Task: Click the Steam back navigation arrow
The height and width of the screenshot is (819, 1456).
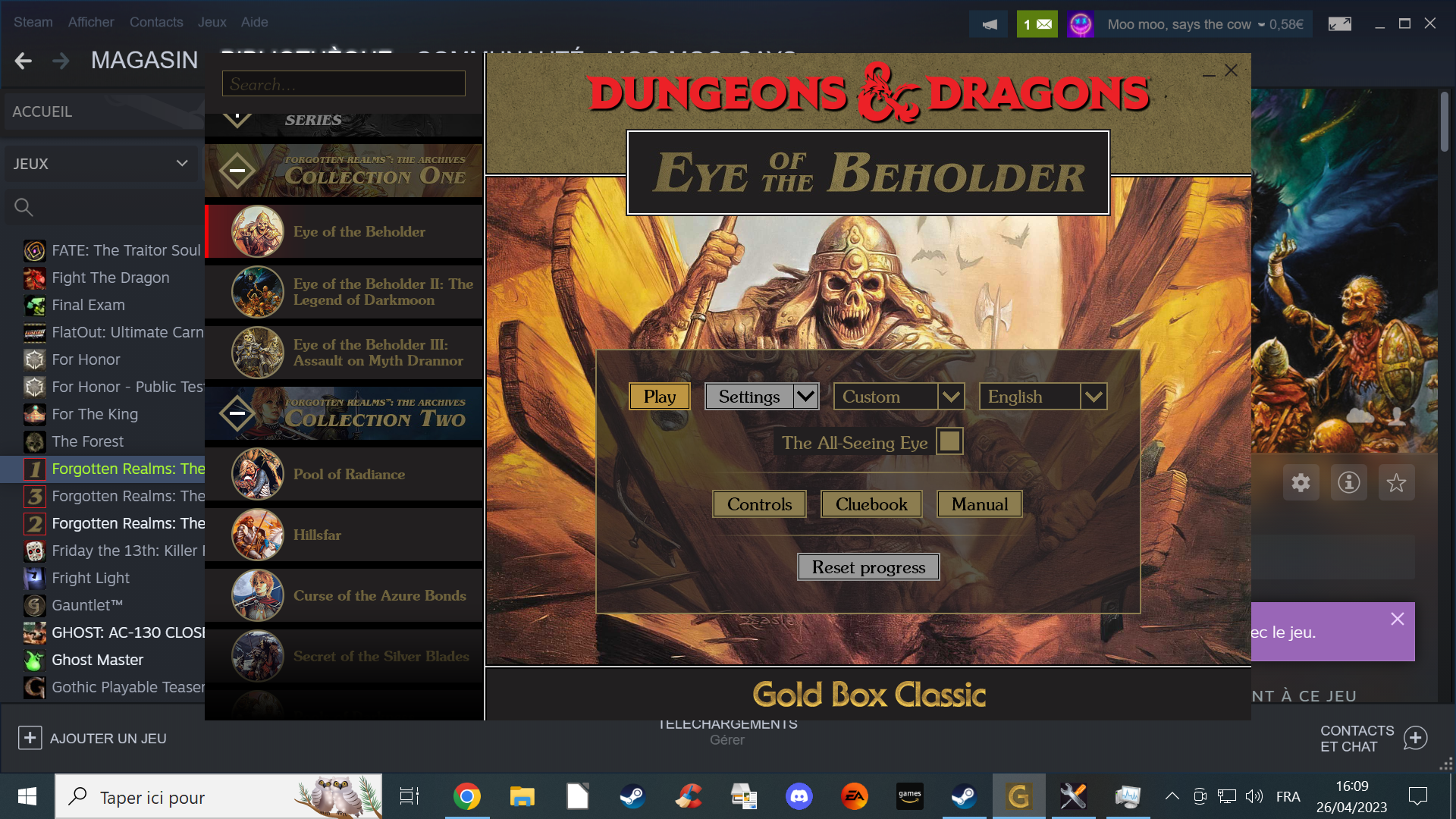Action: [x=24, y=61]
